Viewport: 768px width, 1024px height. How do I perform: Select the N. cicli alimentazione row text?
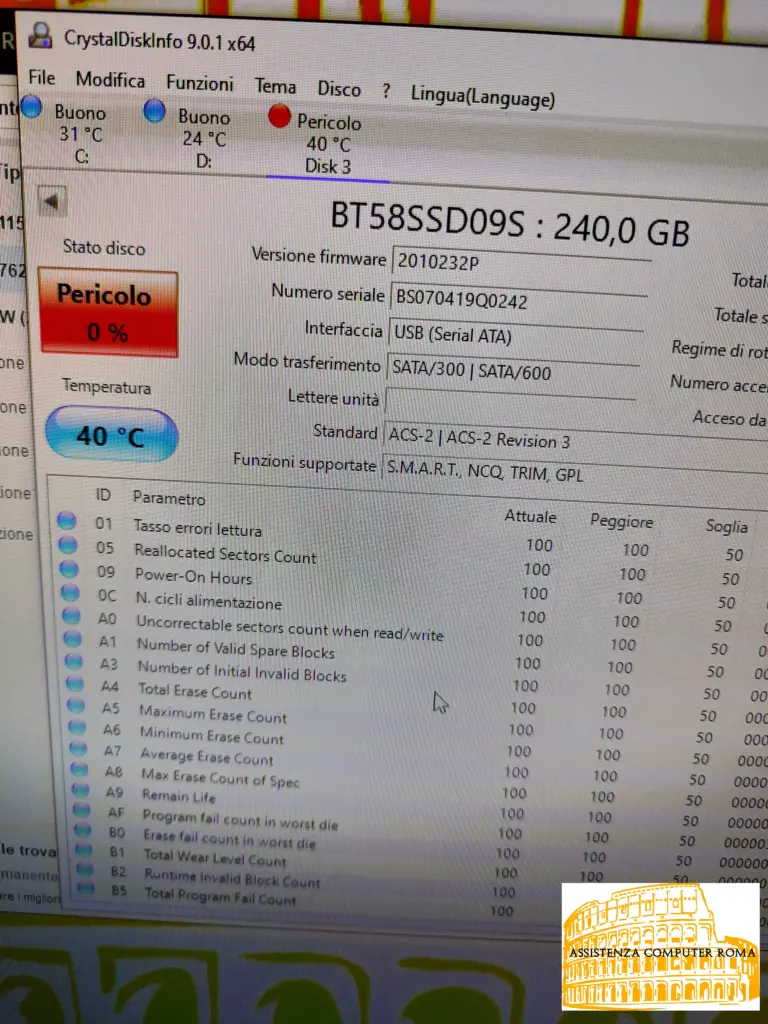[x=208, y=600]
